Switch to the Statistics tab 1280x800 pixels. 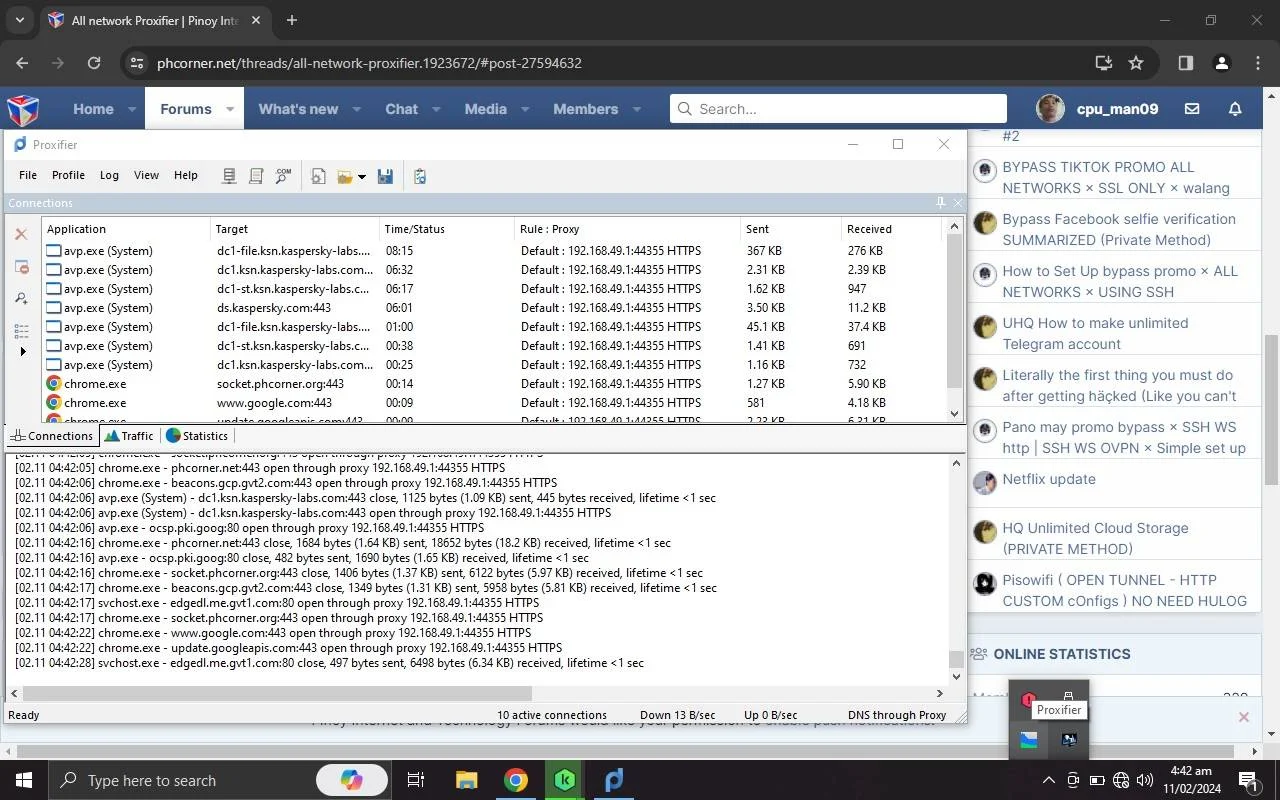coord(197,436)
